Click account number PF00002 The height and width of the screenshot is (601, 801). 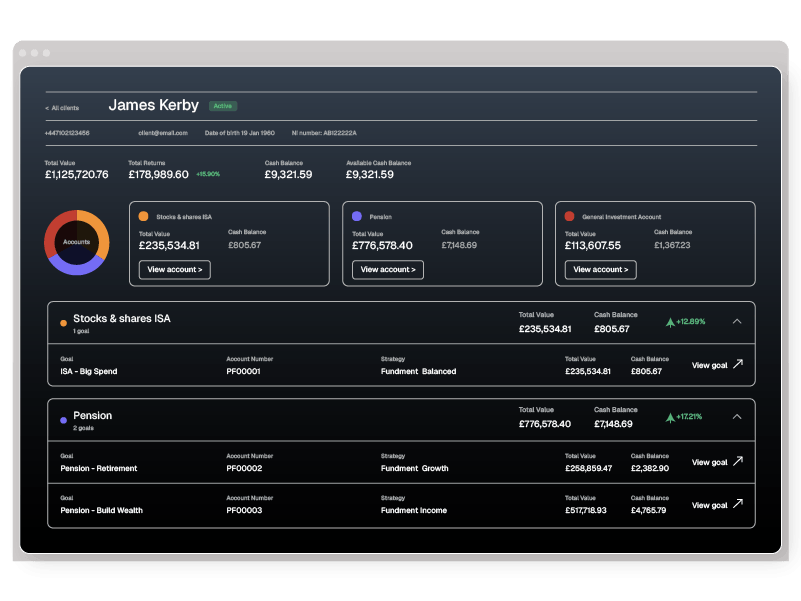pyautogui.click(x=244, y=469)
